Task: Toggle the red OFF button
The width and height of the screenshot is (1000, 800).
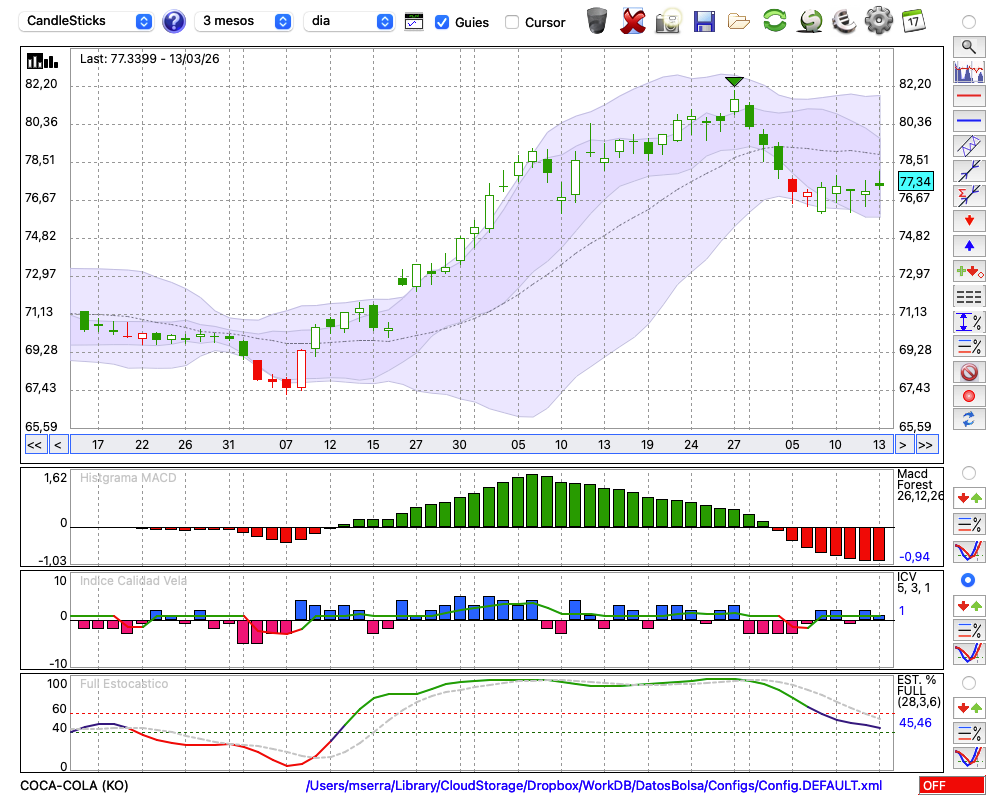Action: tap(949, 786)
